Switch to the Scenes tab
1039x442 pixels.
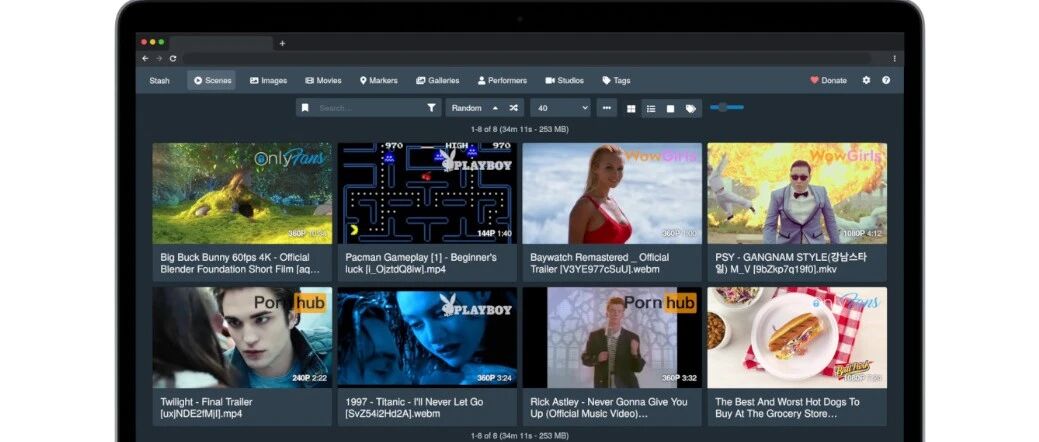pos(212,80)
